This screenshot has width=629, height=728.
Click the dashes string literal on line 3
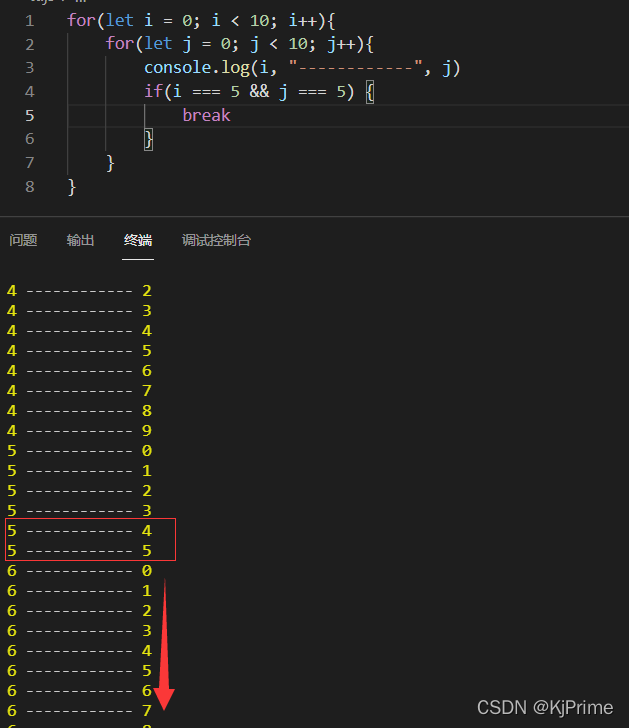click(356, 67)
